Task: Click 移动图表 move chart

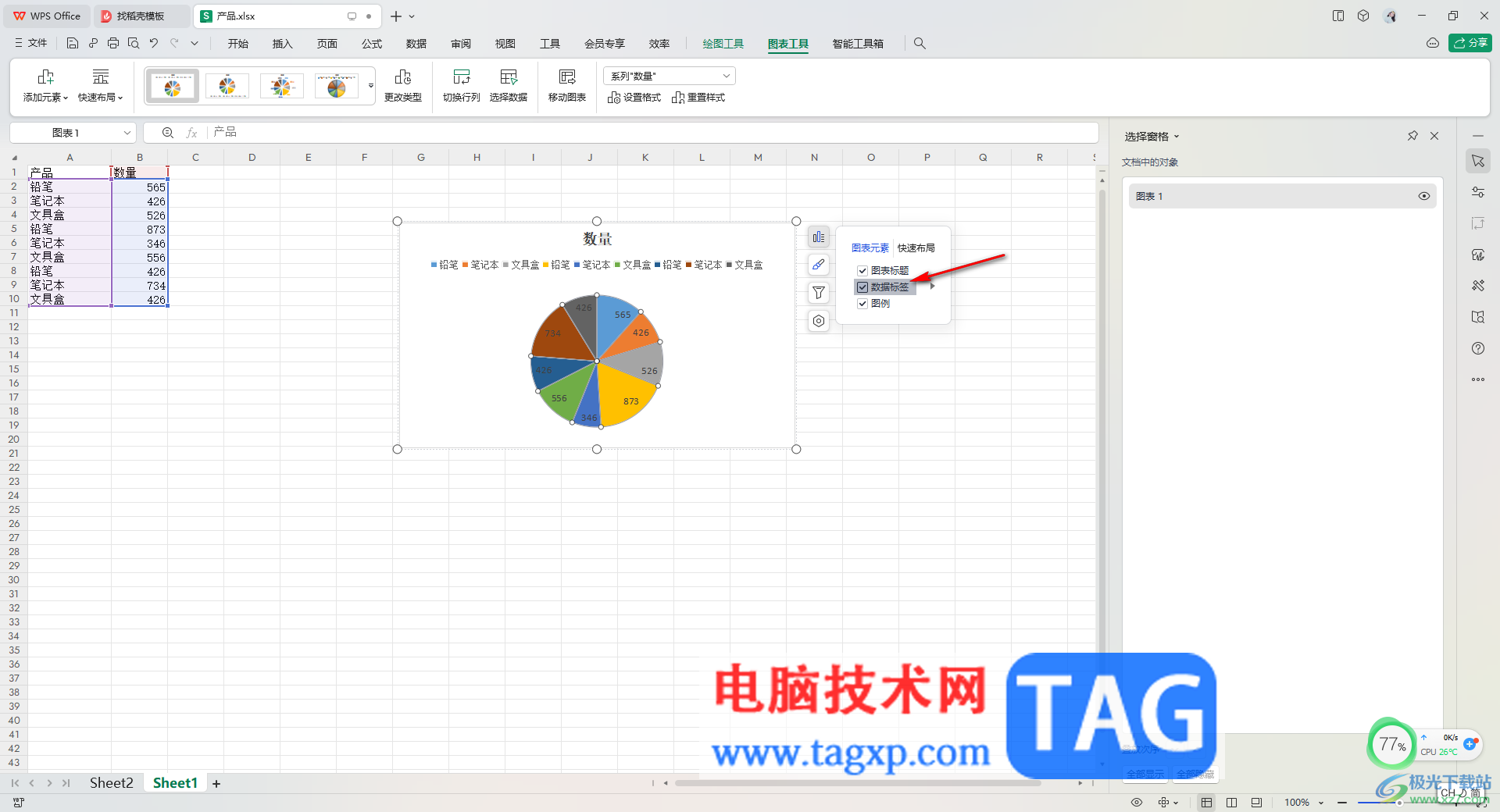Action: 567,85
